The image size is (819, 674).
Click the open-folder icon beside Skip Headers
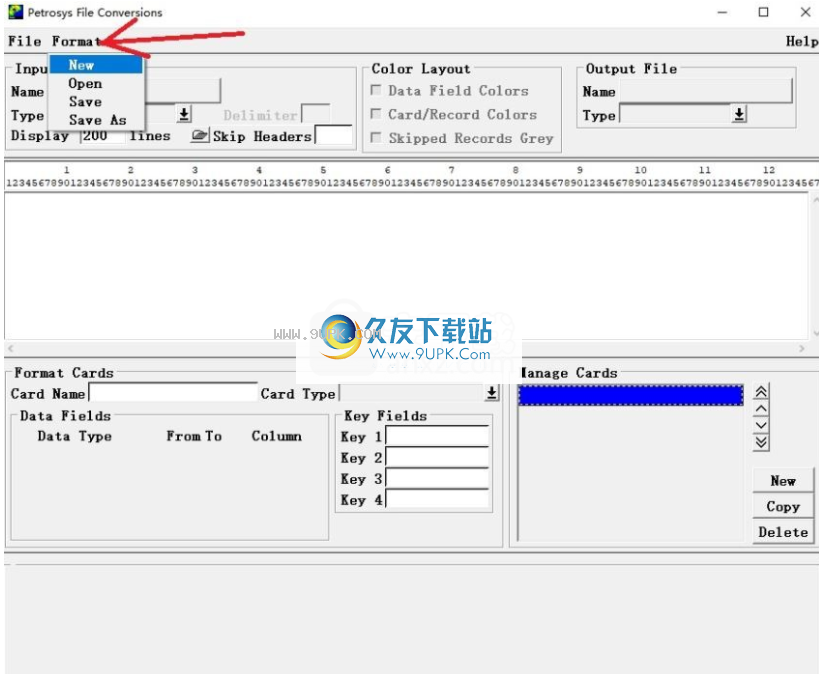pos(200,135)
